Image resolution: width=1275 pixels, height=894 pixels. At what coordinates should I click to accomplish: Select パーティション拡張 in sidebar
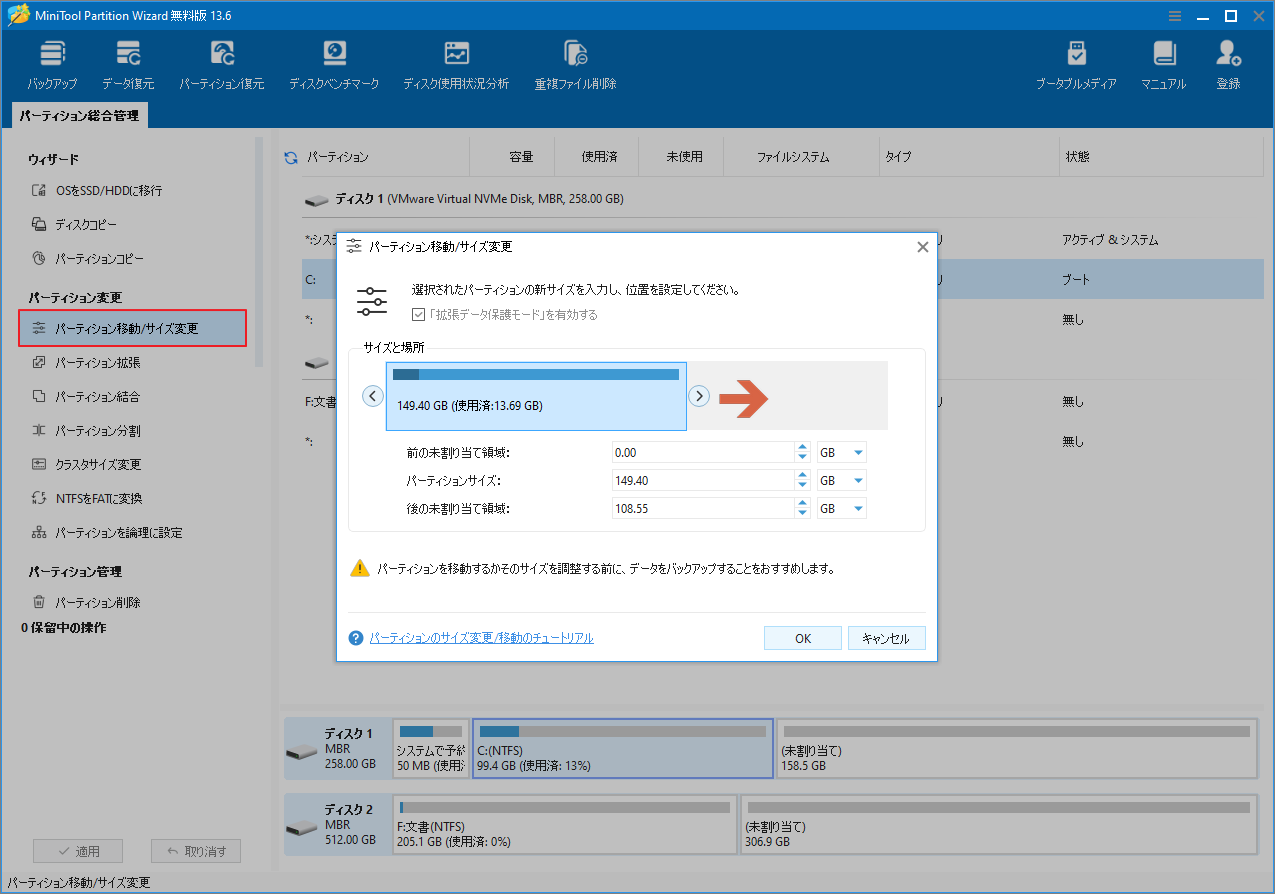click(x=86, y=362)
